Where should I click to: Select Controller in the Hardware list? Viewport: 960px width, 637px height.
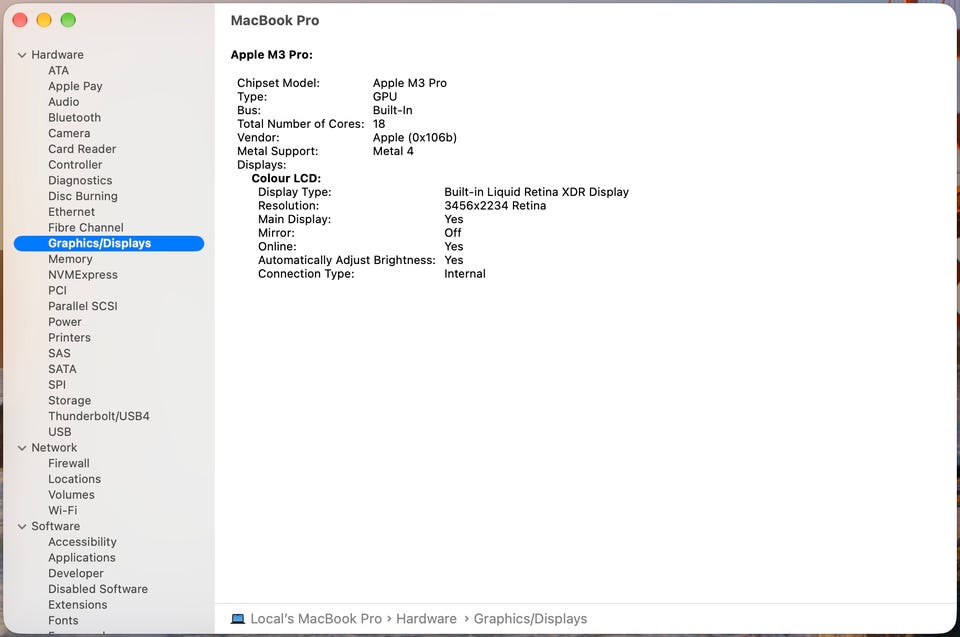(x=75, y=165)
